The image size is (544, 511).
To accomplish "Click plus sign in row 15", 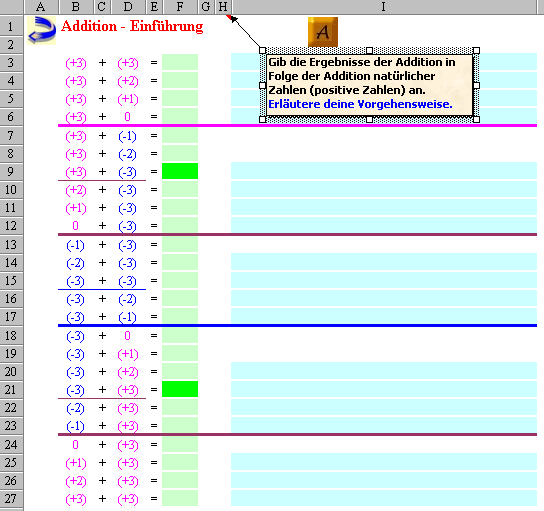I will pyautogui.click(x=102, y=280).
